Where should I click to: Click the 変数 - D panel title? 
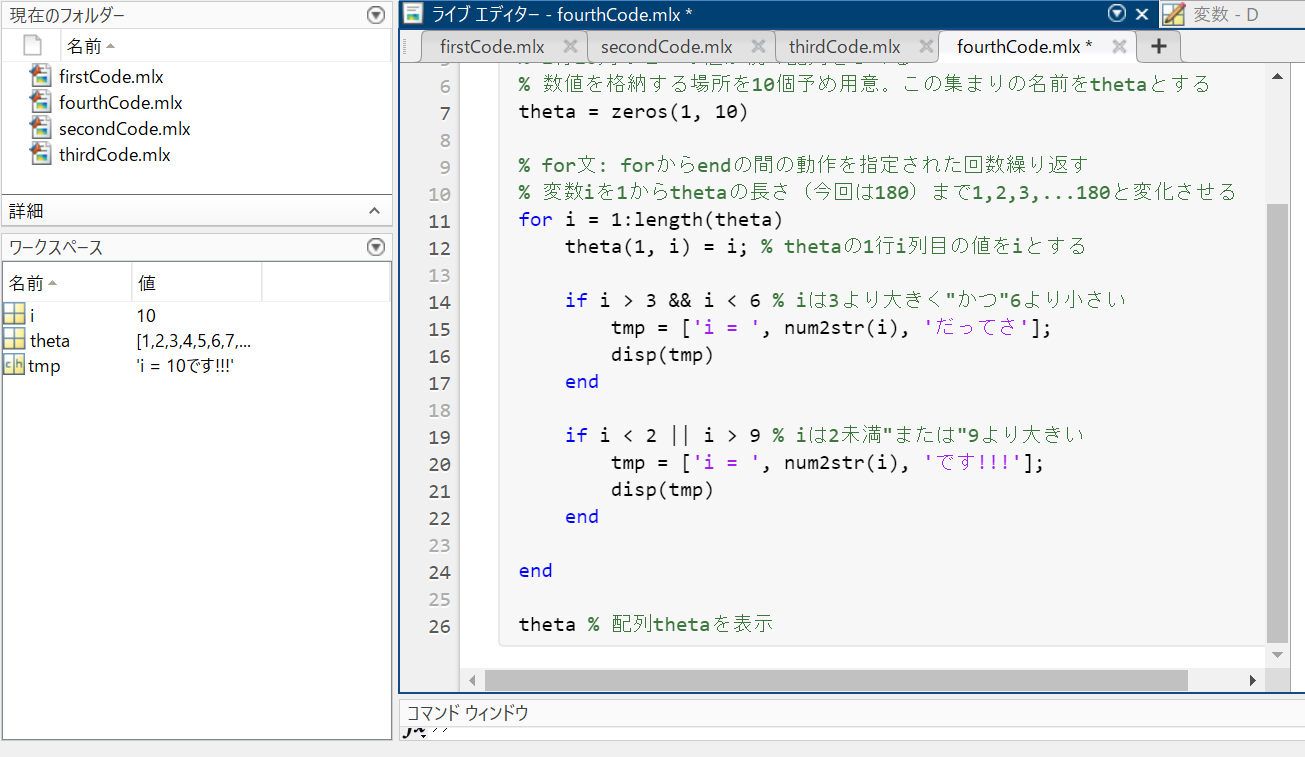(x=1226, y=15)
